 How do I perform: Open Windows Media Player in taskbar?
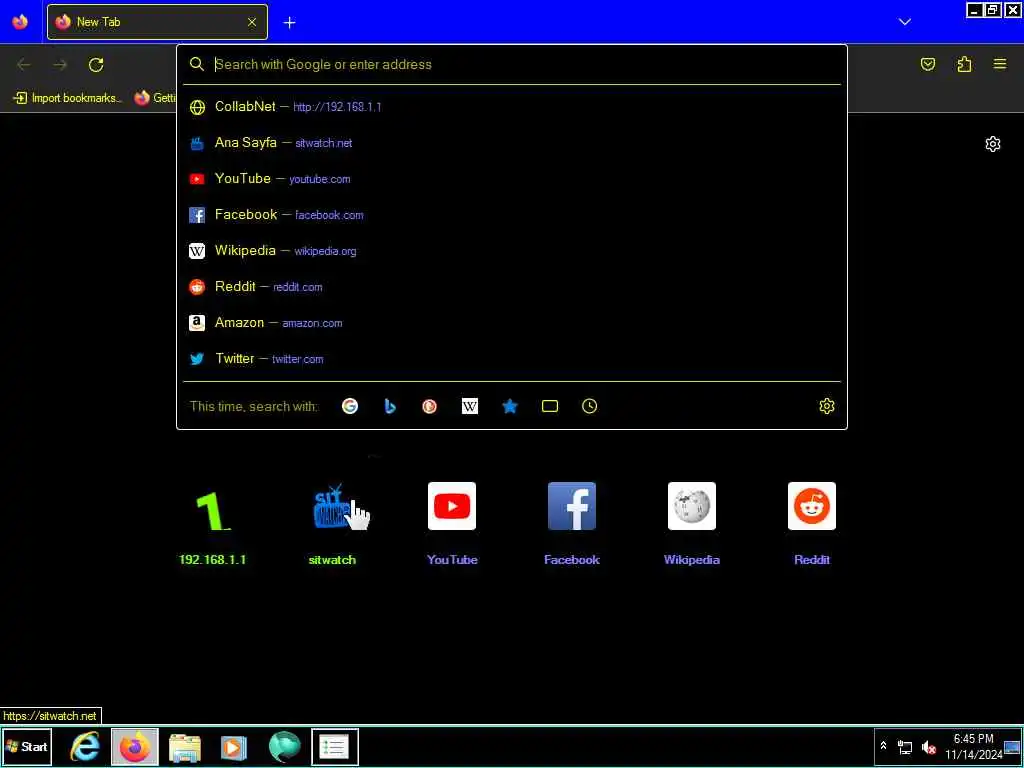tap(234, 747)
